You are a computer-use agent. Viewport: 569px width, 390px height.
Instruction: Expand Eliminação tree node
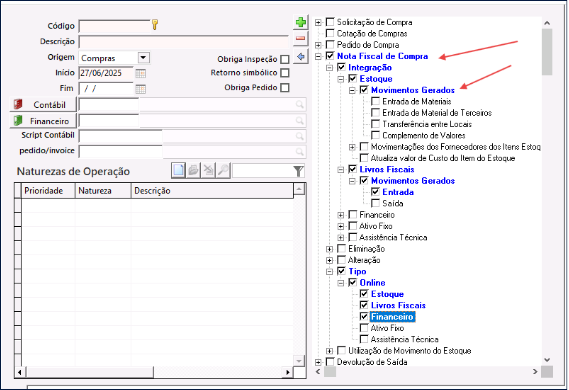(x=329, y=249)
